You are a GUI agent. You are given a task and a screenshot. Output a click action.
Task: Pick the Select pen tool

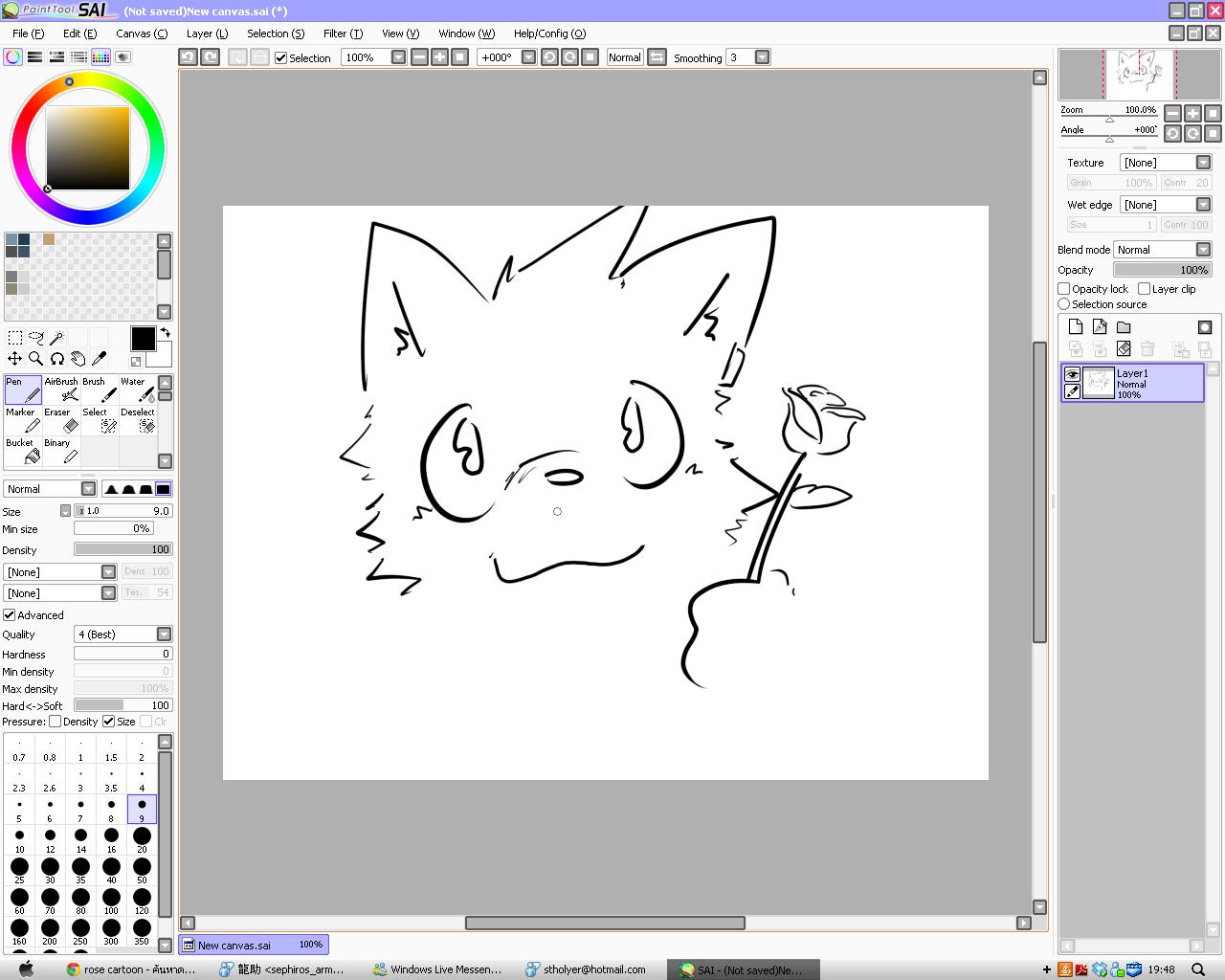click(100, 420)
